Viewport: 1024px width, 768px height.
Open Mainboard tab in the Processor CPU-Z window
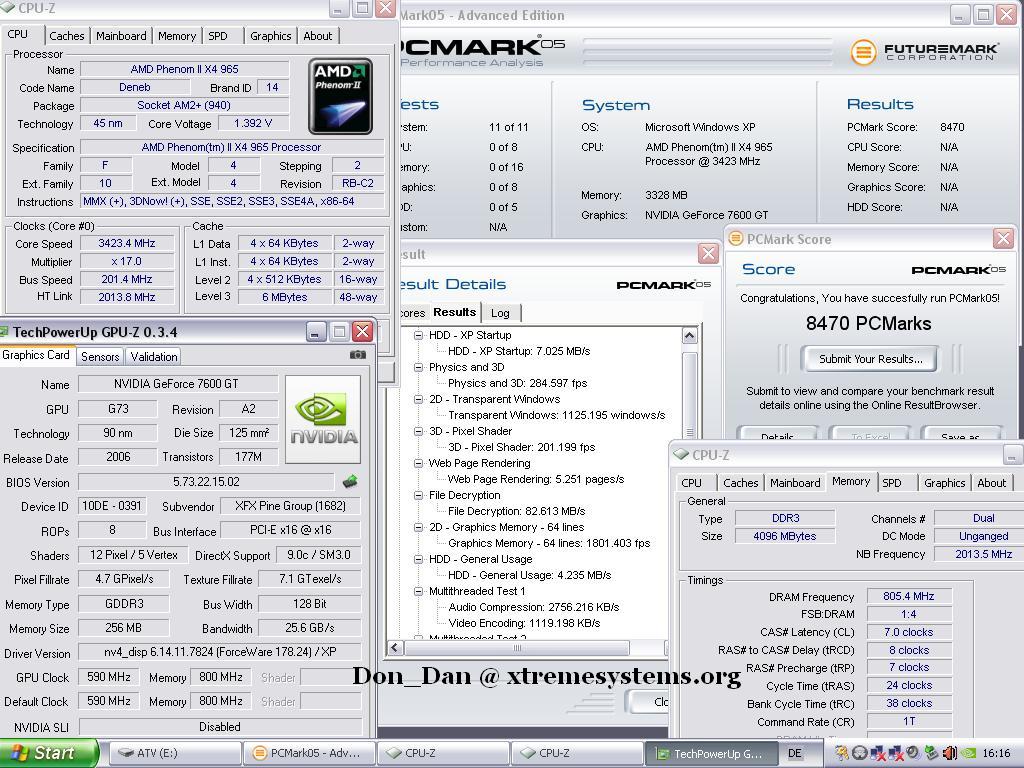[121, 36]
